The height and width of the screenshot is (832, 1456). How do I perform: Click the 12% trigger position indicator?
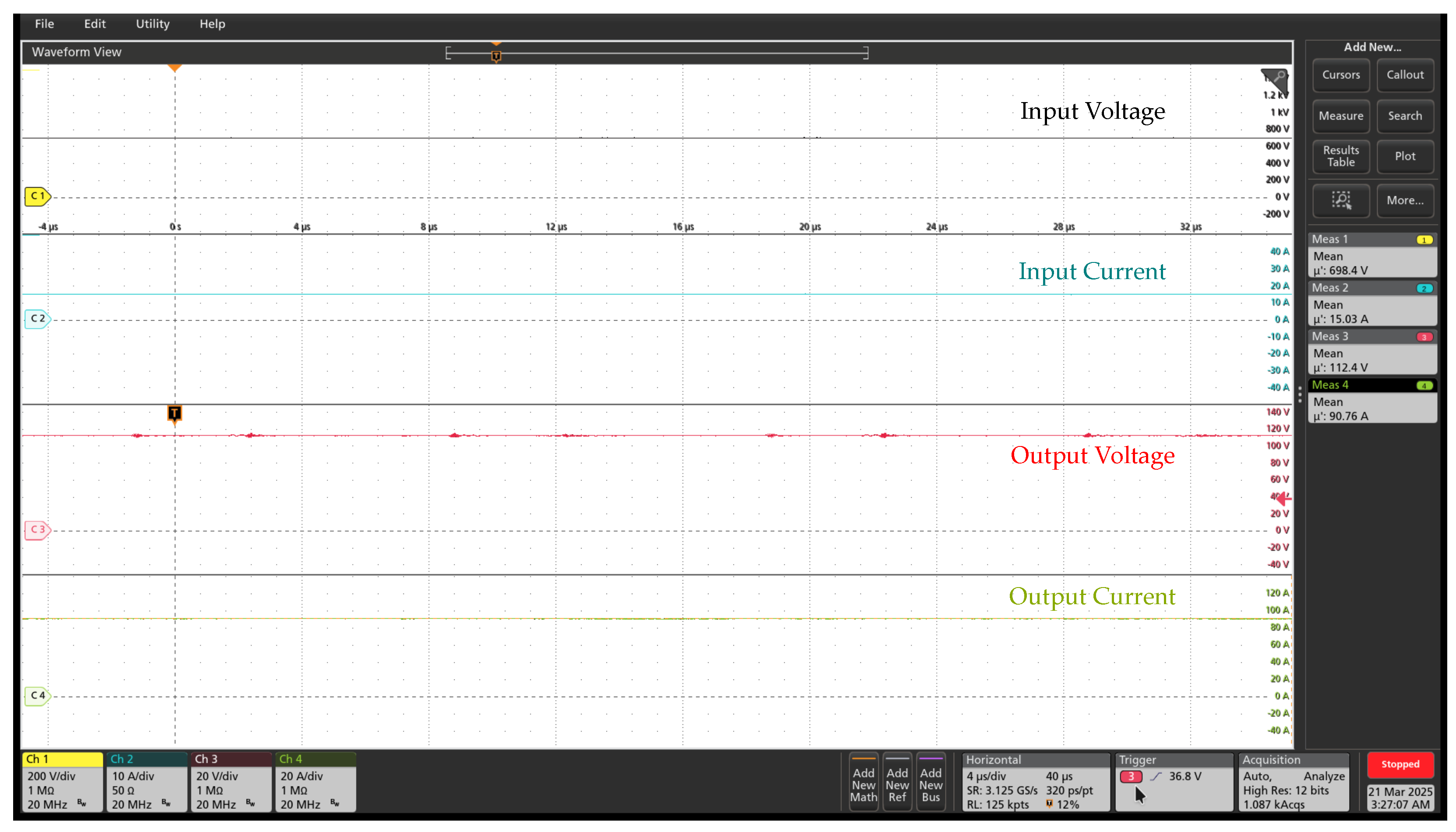[x=1062, y=804]
